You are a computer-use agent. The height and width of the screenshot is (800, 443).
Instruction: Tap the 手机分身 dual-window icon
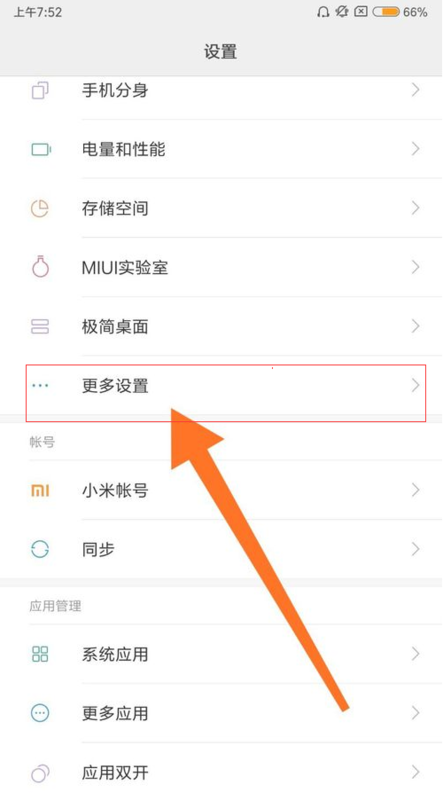point(40,91)
